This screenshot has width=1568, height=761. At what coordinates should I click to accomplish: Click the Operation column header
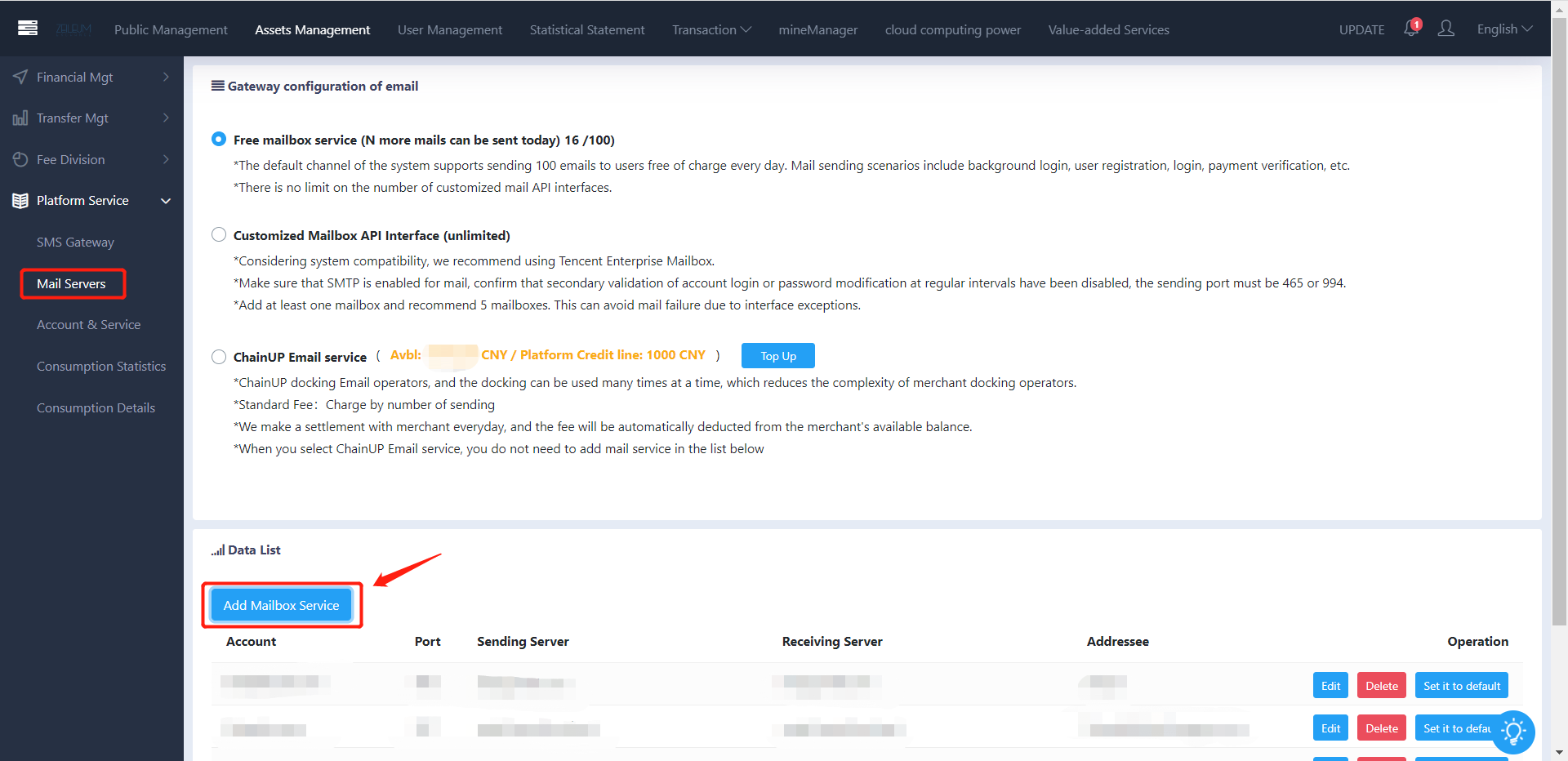[x=1477, y=642]
